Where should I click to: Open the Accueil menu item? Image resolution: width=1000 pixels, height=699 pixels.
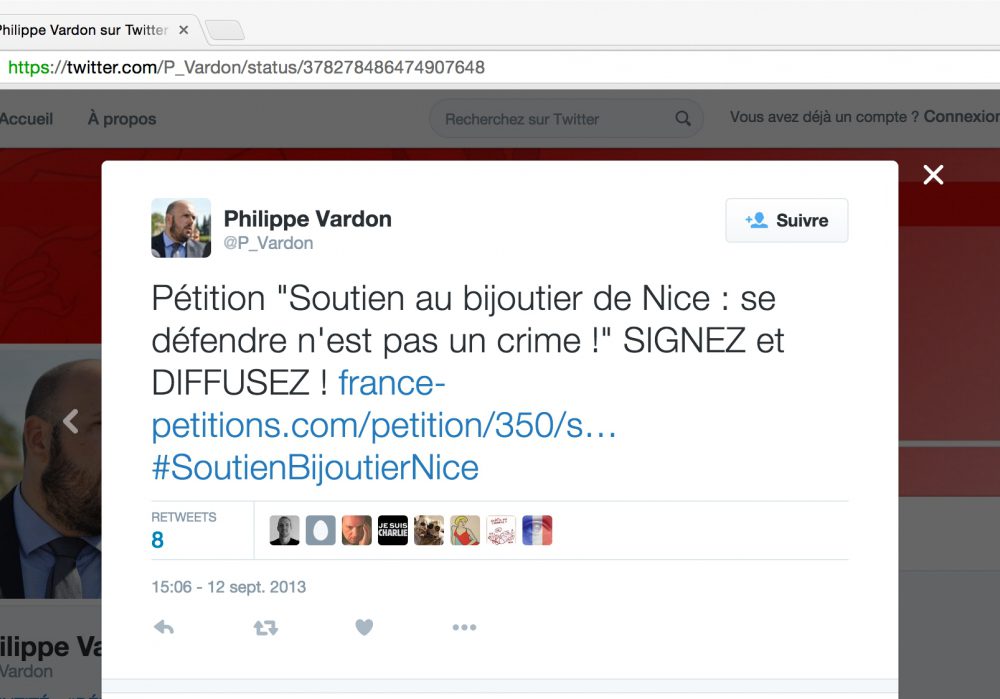26,119
